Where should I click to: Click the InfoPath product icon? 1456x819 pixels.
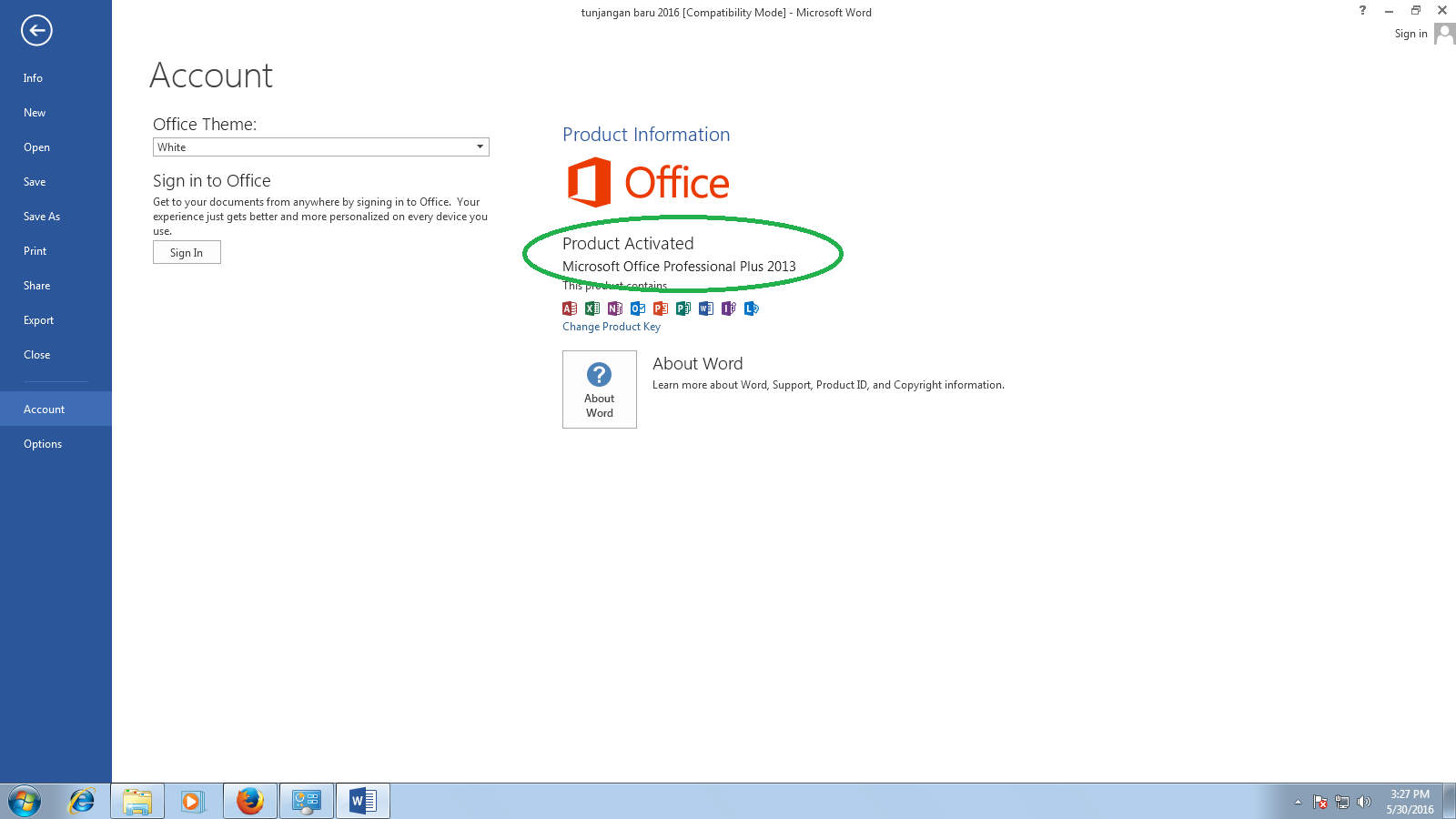tap(729, 308)
